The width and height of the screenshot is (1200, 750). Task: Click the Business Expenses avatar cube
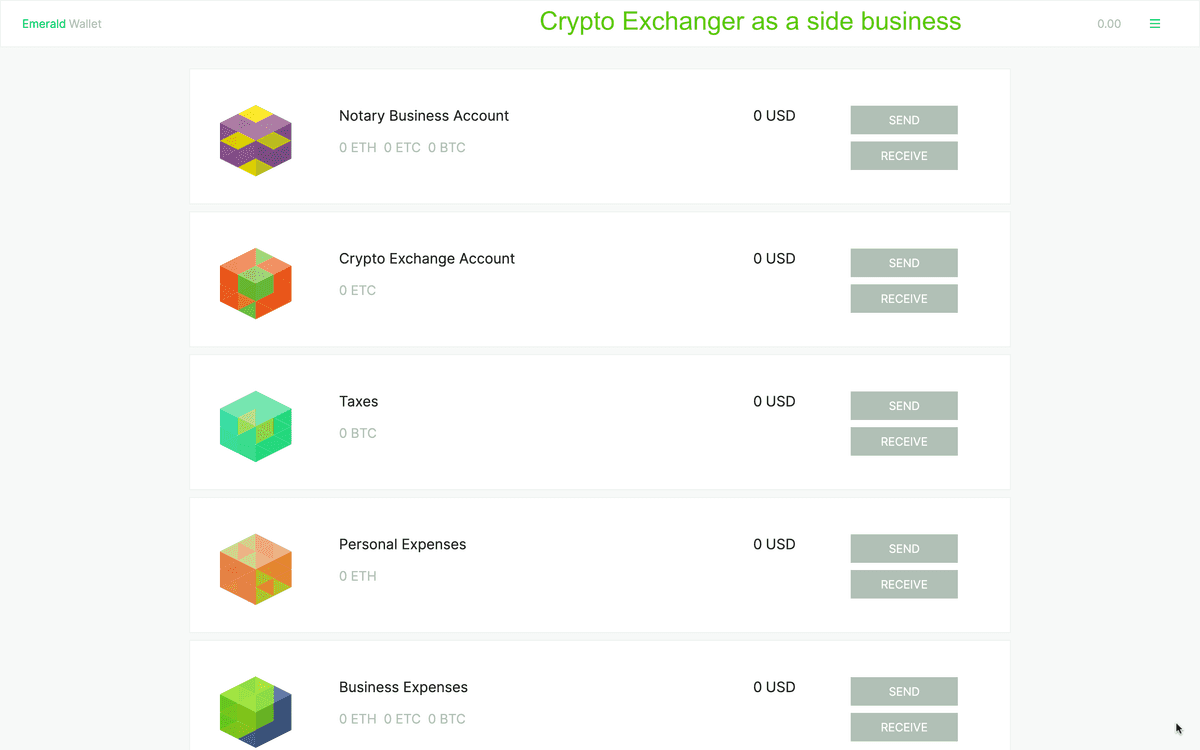click(x=255, y=711)
